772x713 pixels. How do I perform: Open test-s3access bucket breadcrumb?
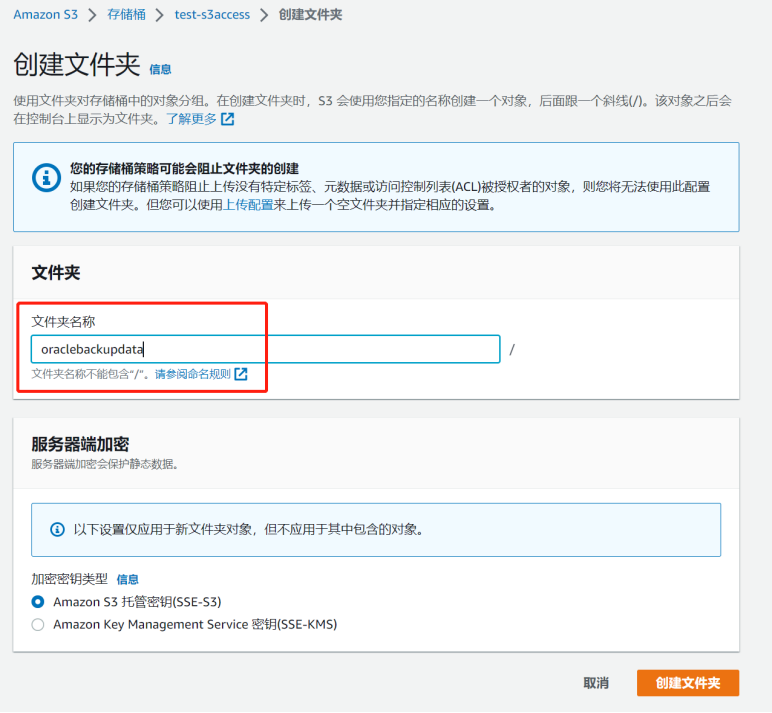click(x=212, y=15)
